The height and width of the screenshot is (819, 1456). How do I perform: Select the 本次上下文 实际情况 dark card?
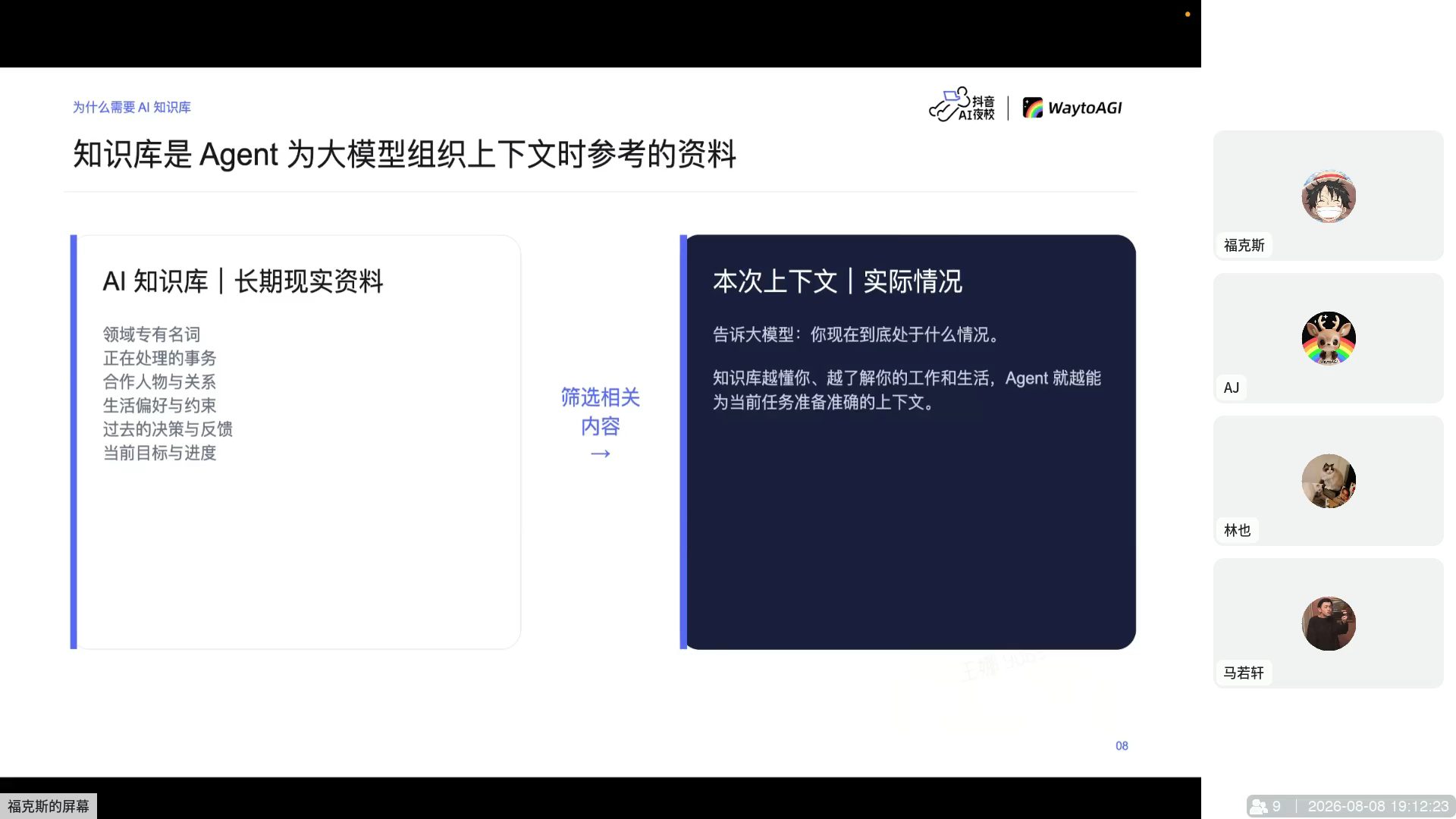[x=908, y=442]
